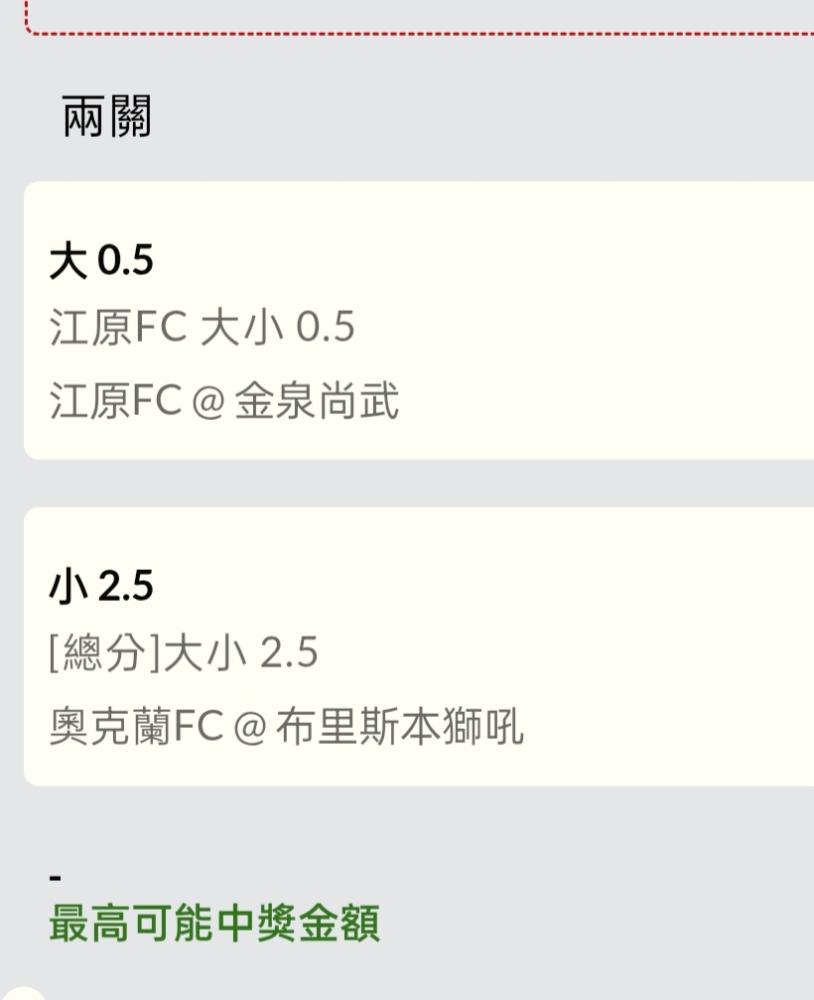
Task: Select the 小 2.5 bet selection title
Action: 101,587
